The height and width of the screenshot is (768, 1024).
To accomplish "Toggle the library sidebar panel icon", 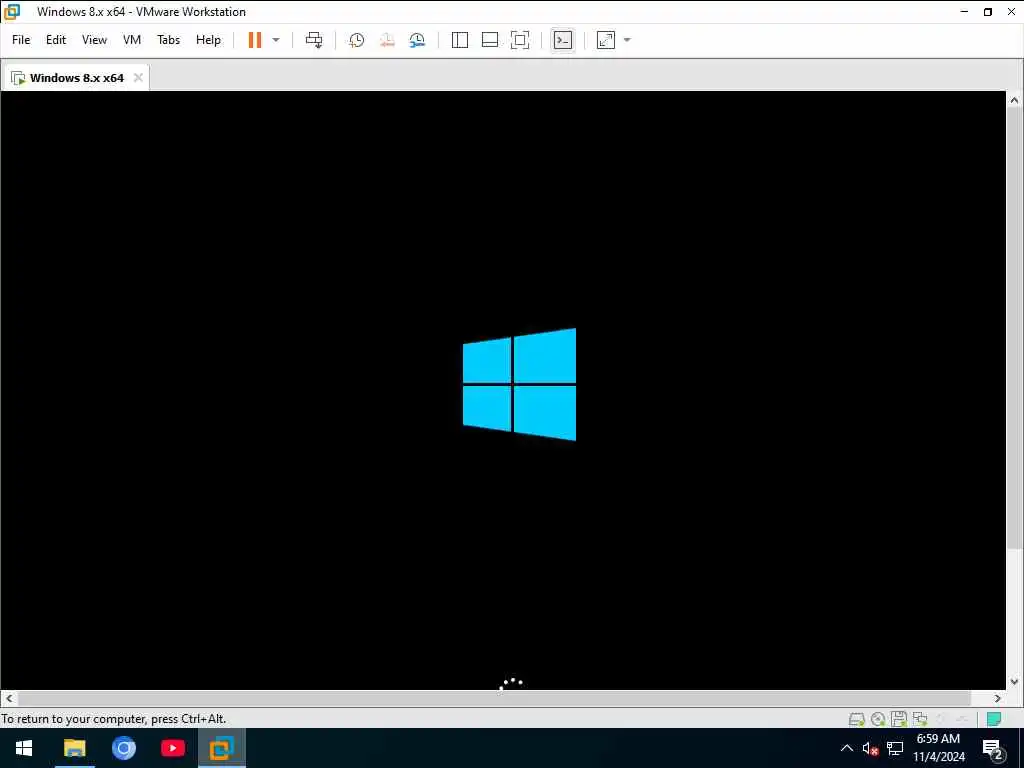I will tap(460, 40).
